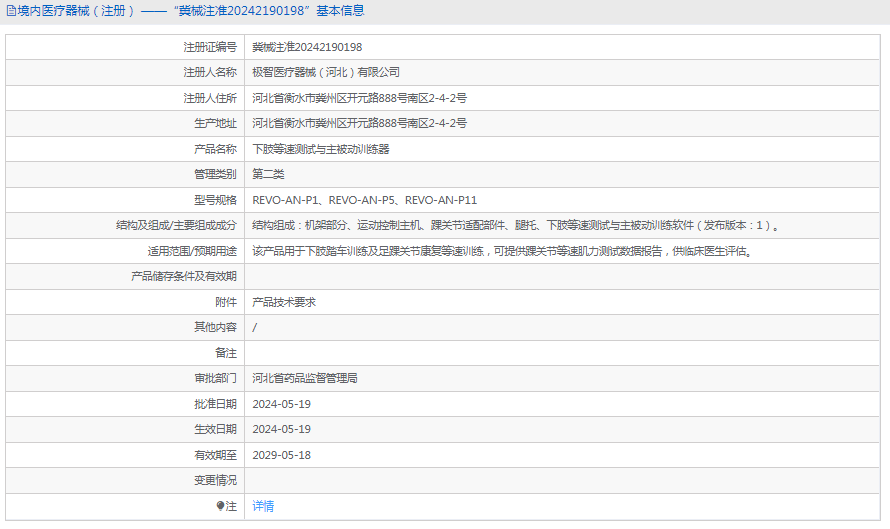Screen dimensions: 890x529
Task: Click the 结构组成 description text
Action: coord(517,225)
